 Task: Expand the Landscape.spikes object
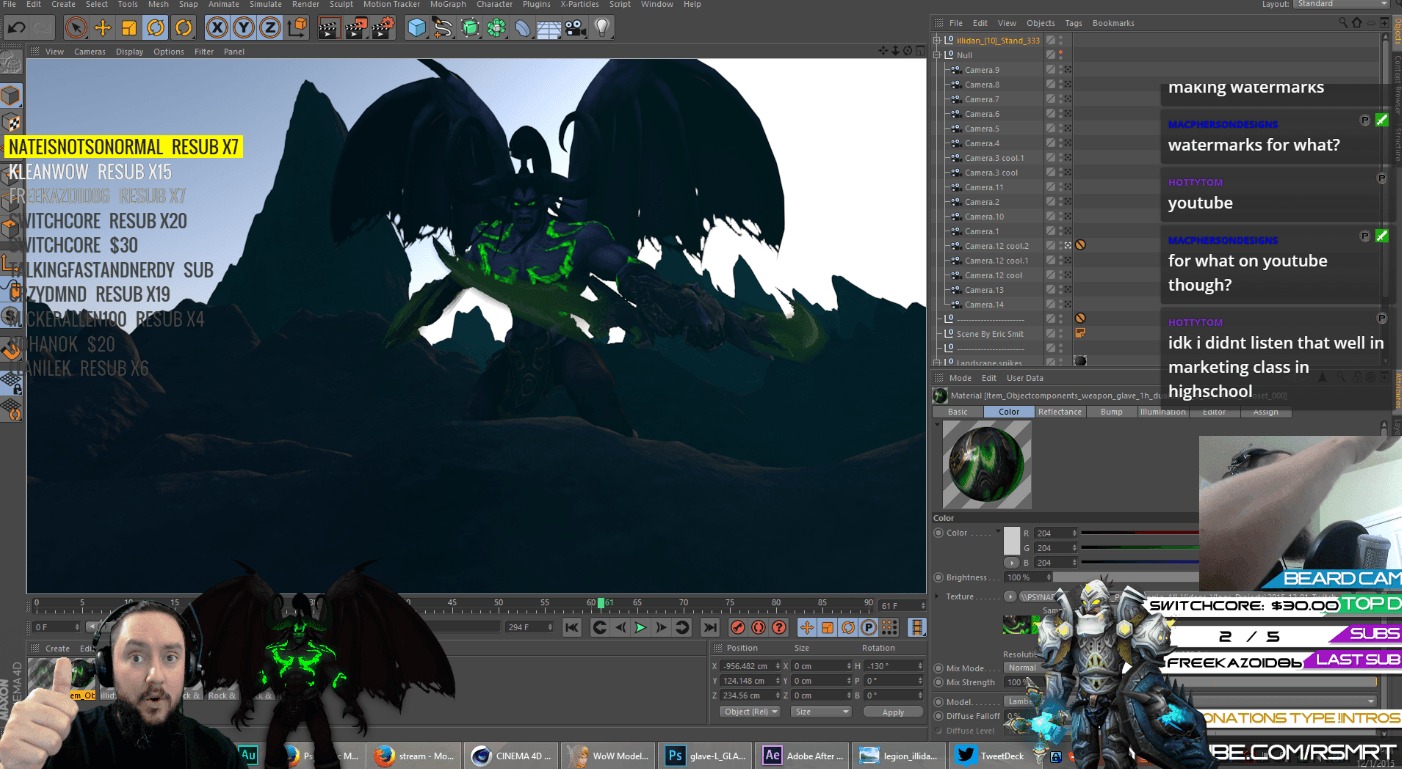pos(936,362)
